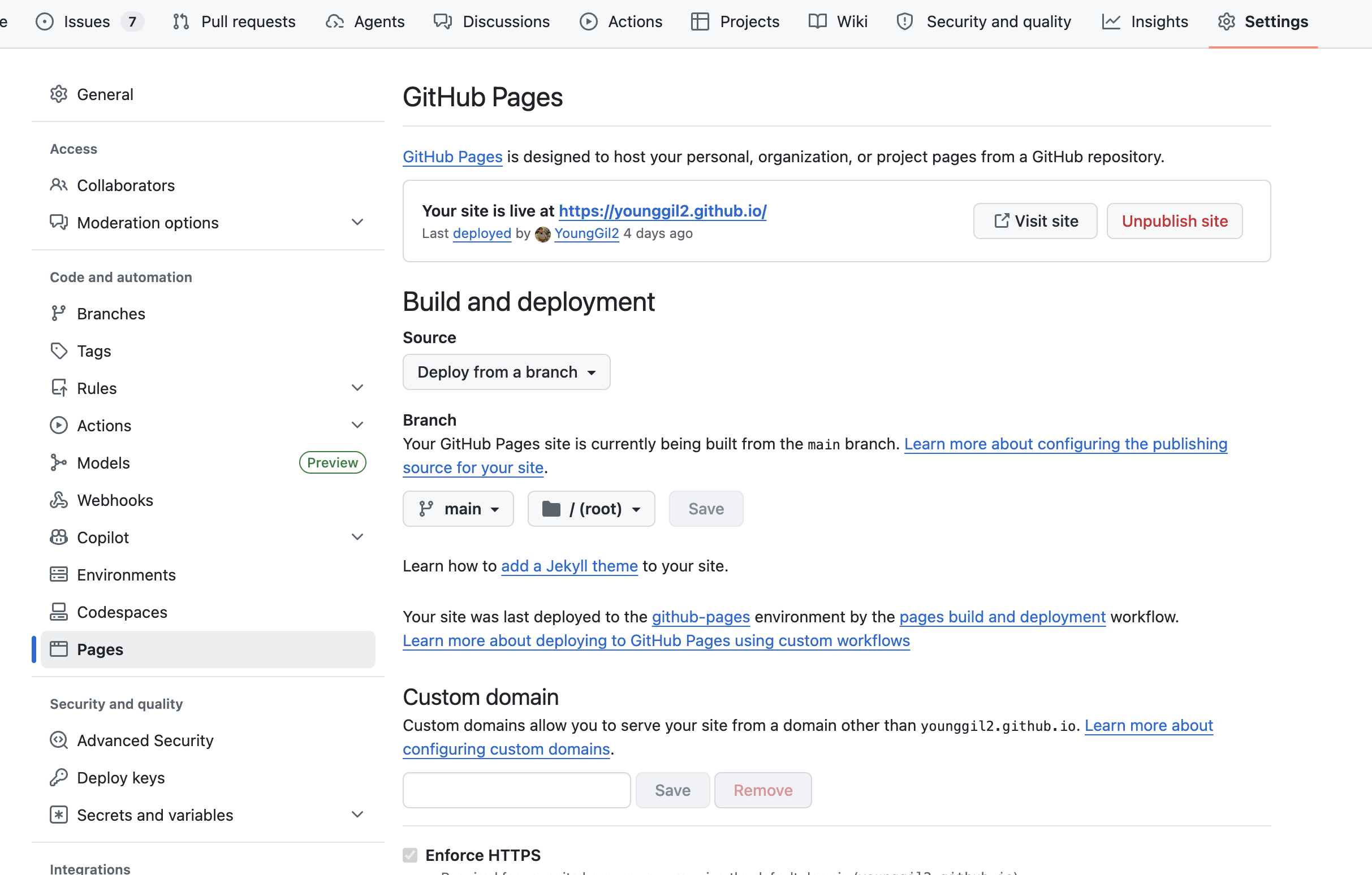Click the General gear icon in sidebar
This screenshot has width=1372, height=875.
pyautogui.click(x=59, y=94)
